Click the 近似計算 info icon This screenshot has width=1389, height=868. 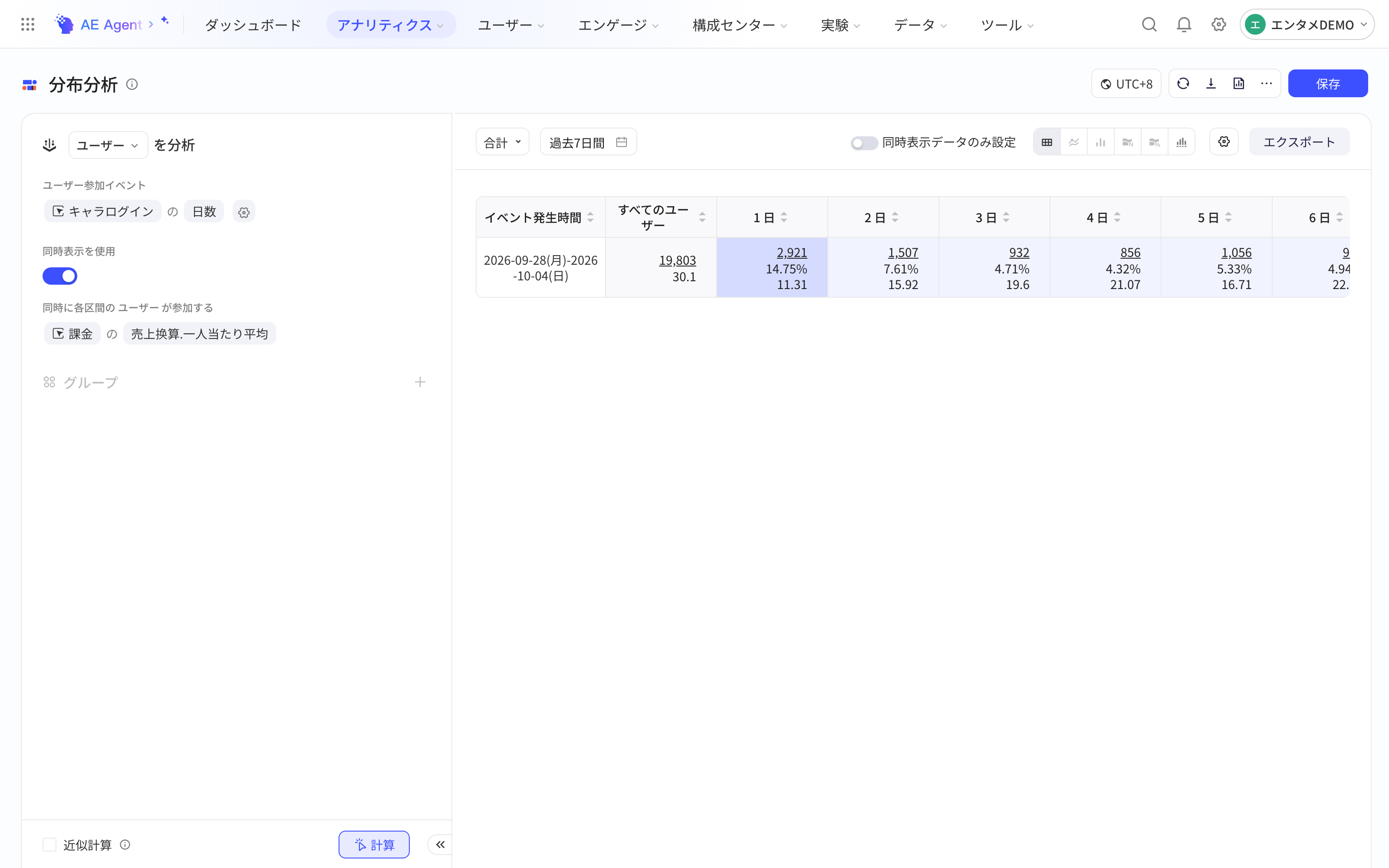coord(125,845)
